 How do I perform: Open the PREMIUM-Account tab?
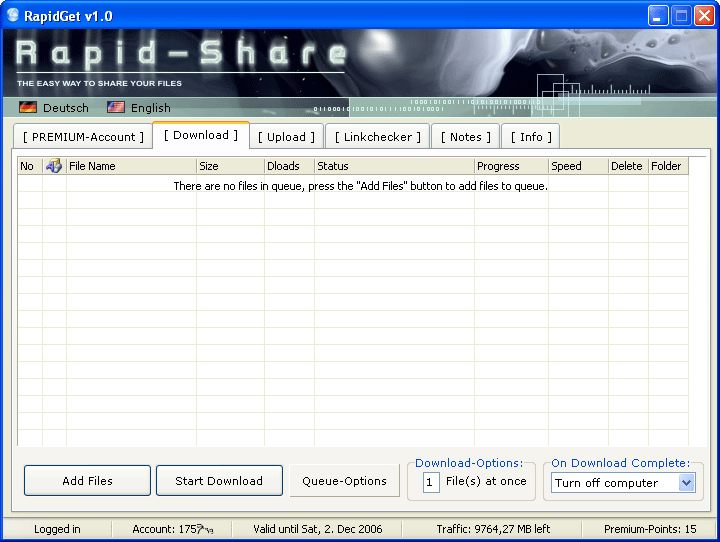[x=83, y=137]
